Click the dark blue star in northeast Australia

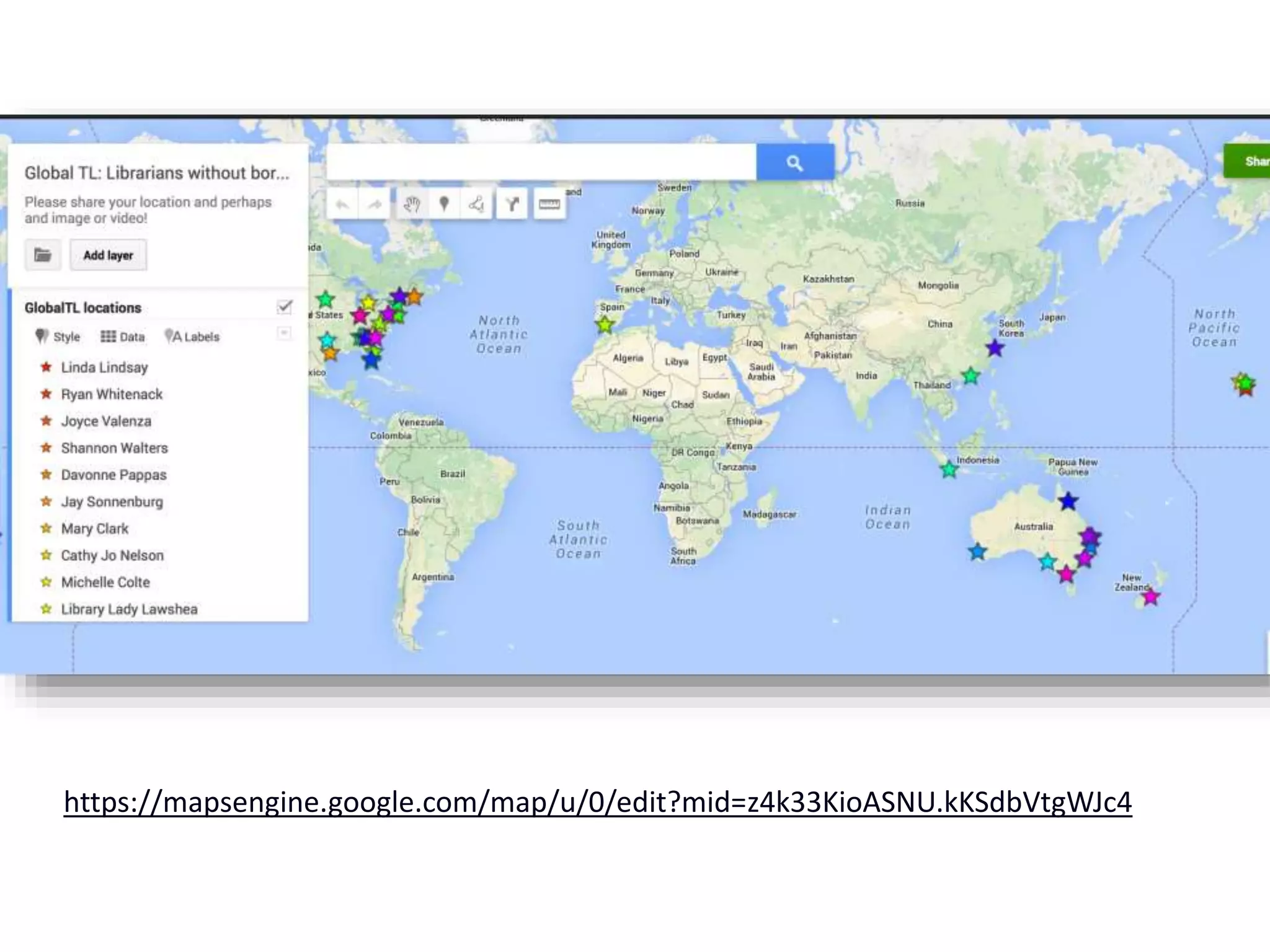coord(1068,501)
